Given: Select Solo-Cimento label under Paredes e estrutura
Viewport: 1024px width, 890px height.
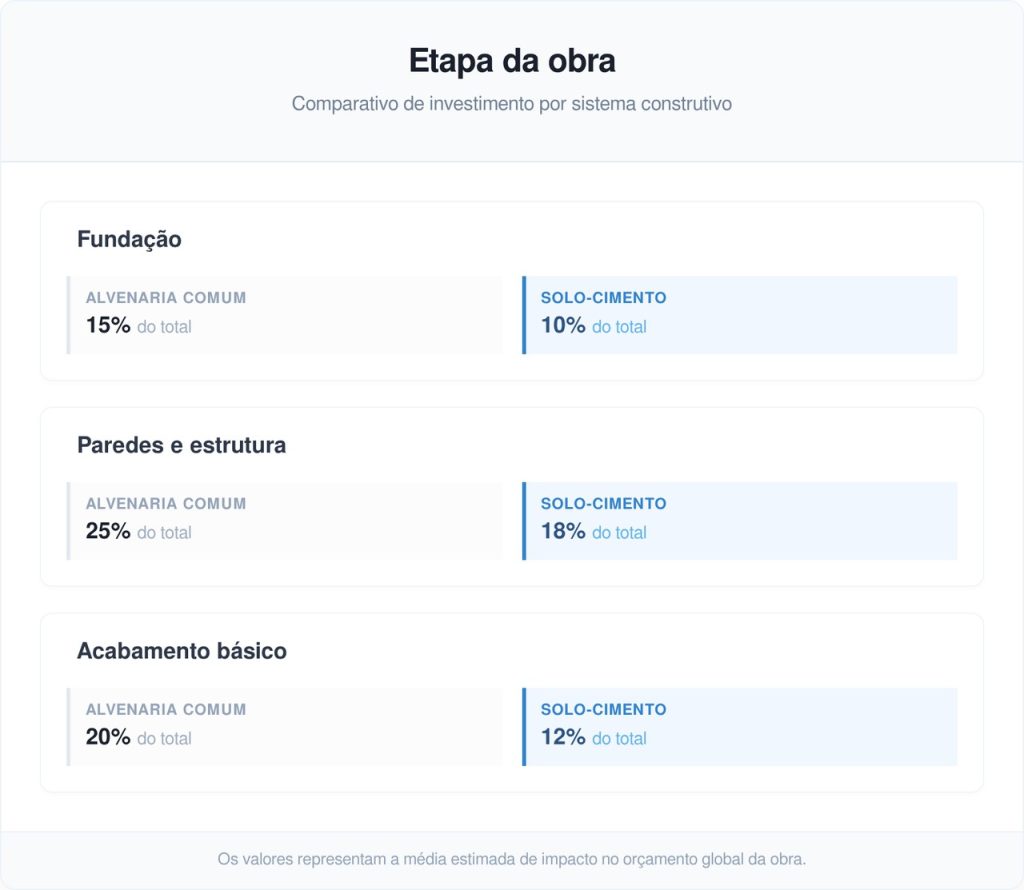Looking at the screenshot, I should click(603, 504).
